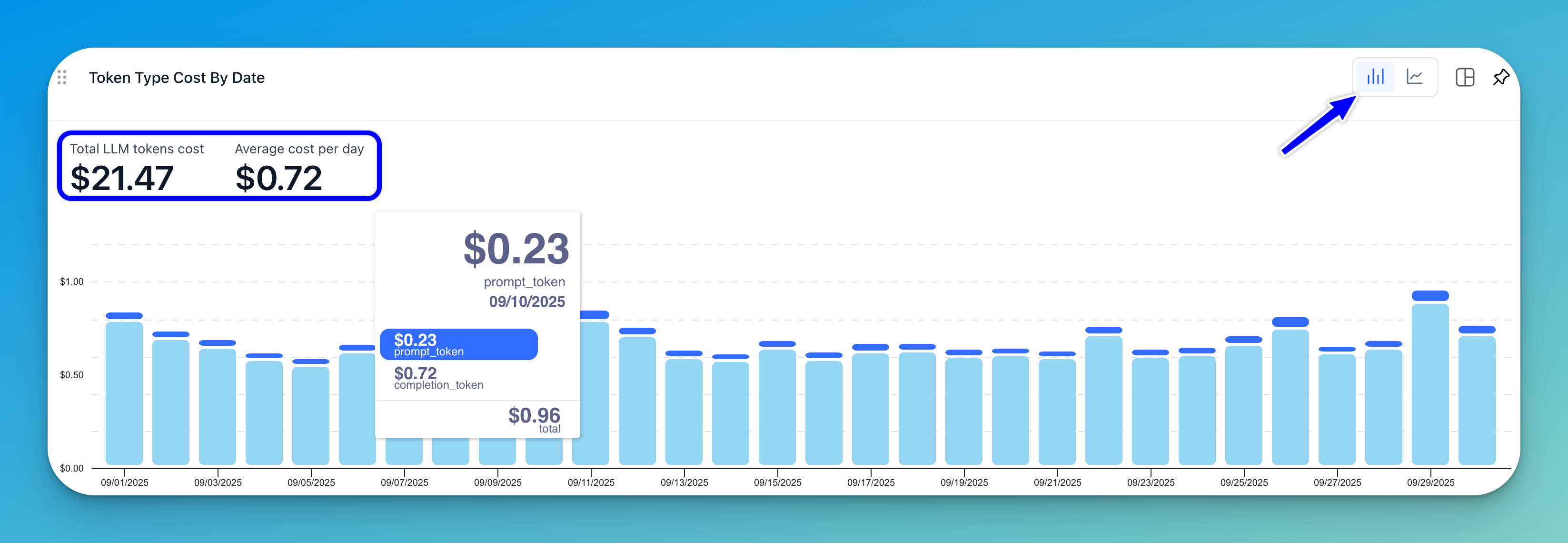
Task: Click the Token Type Cost By Date title
Action: coord(177,78)
